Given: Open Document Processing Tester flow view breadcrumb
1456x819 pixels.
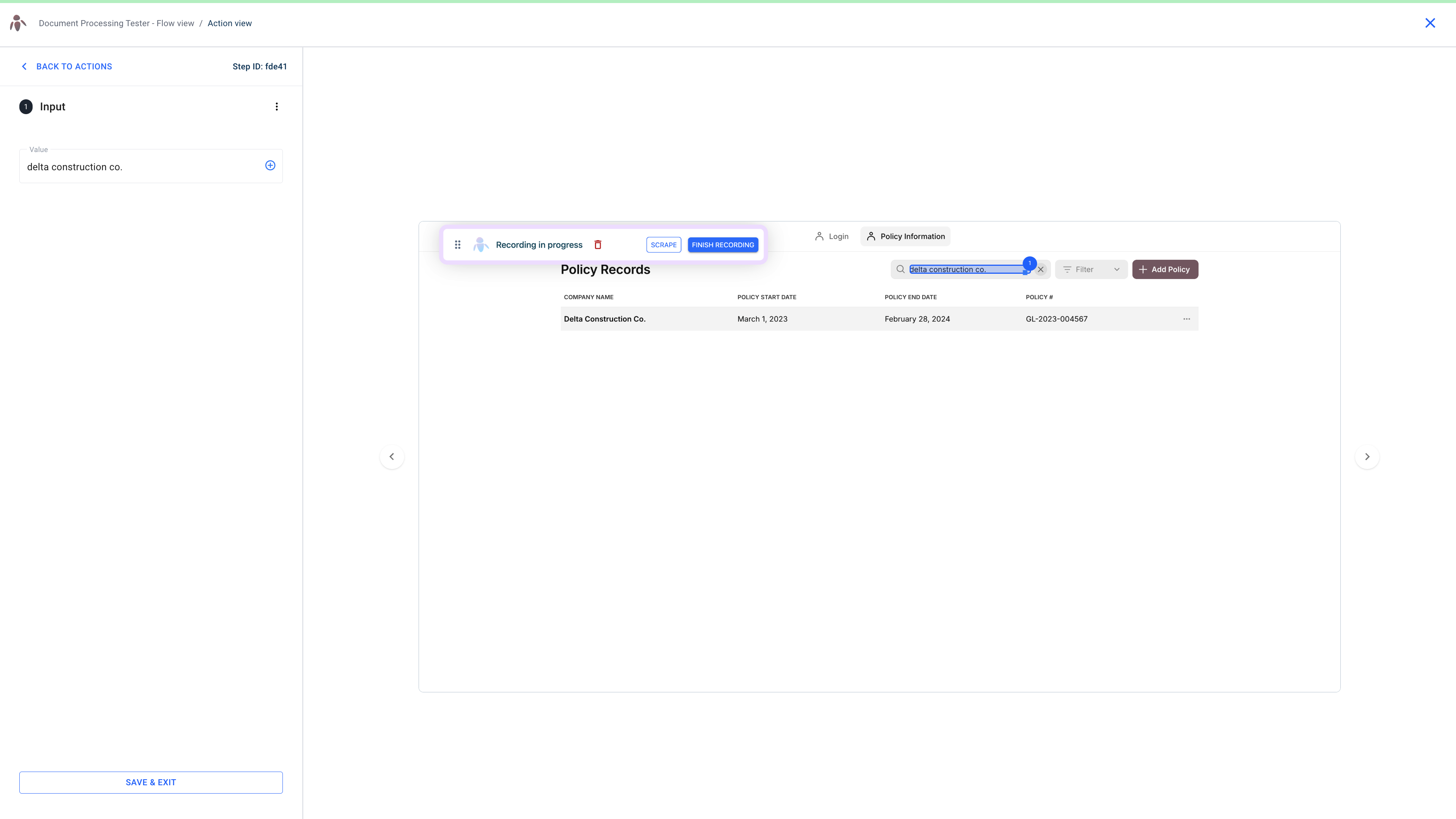Looking at the screenshot, I should (x=116, y=23).
